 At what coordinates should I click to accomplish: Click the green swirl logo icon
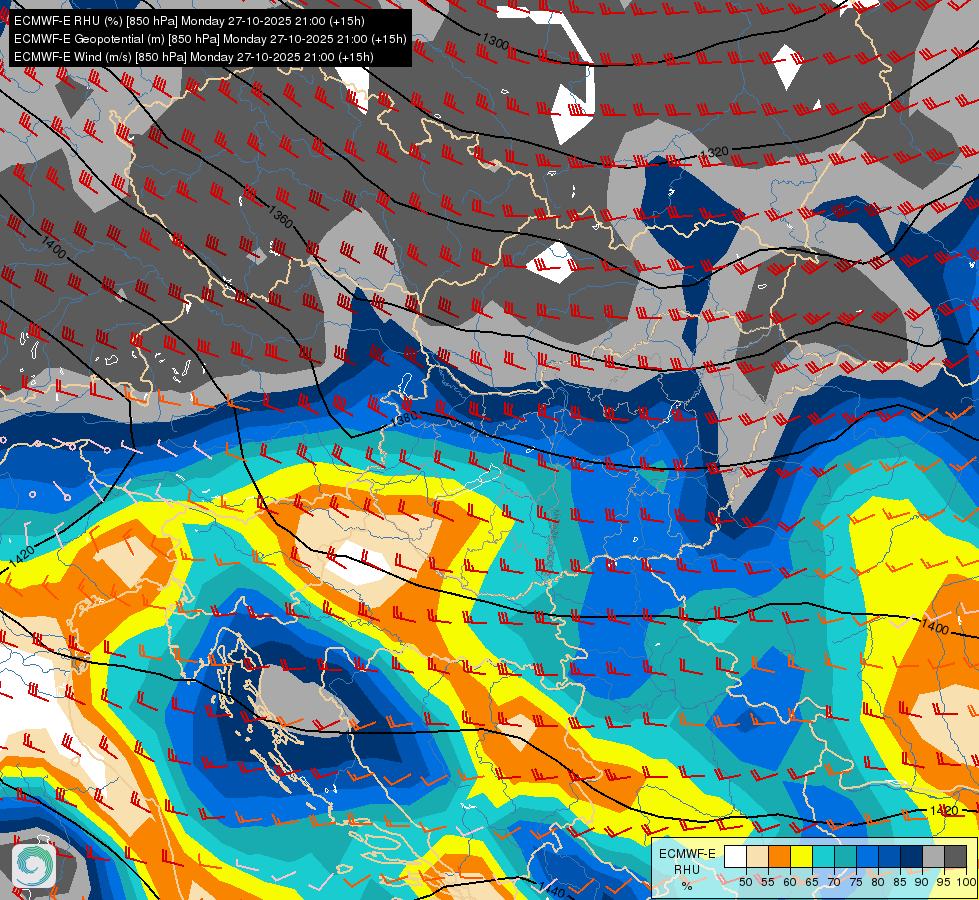[x=34, y=865]
